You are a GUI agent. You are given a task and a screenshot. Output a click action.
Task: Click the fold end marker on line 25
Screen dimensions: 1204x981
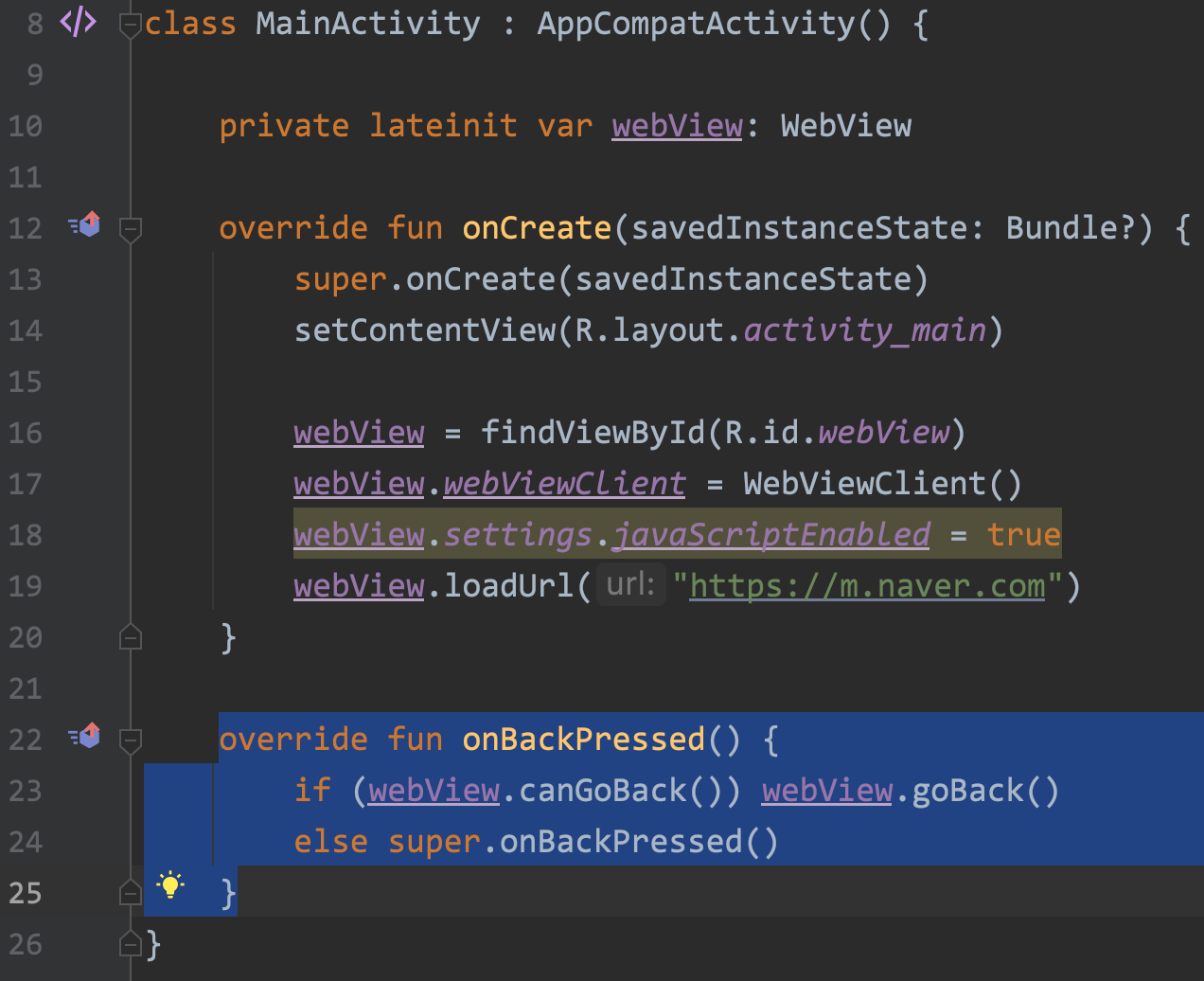131,892
